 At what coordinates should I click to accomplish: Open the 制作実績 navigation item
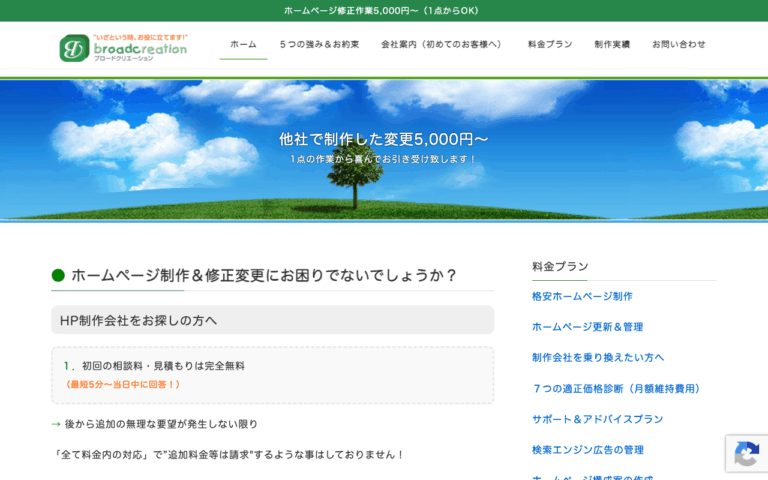612,44
